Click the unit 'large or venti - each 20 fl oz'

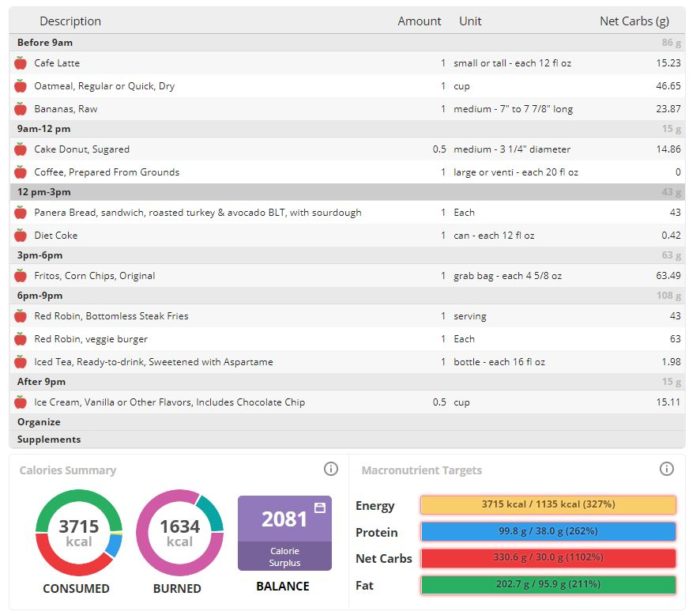pyautogui.click(x=516, y=172)
